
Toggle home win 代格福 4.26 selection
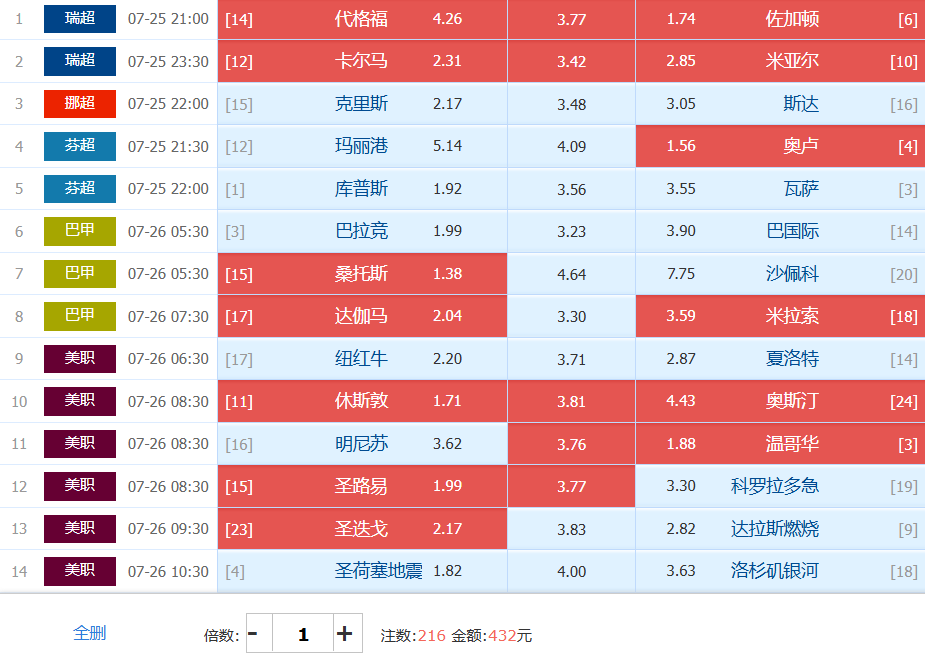[x=362, y=19]
